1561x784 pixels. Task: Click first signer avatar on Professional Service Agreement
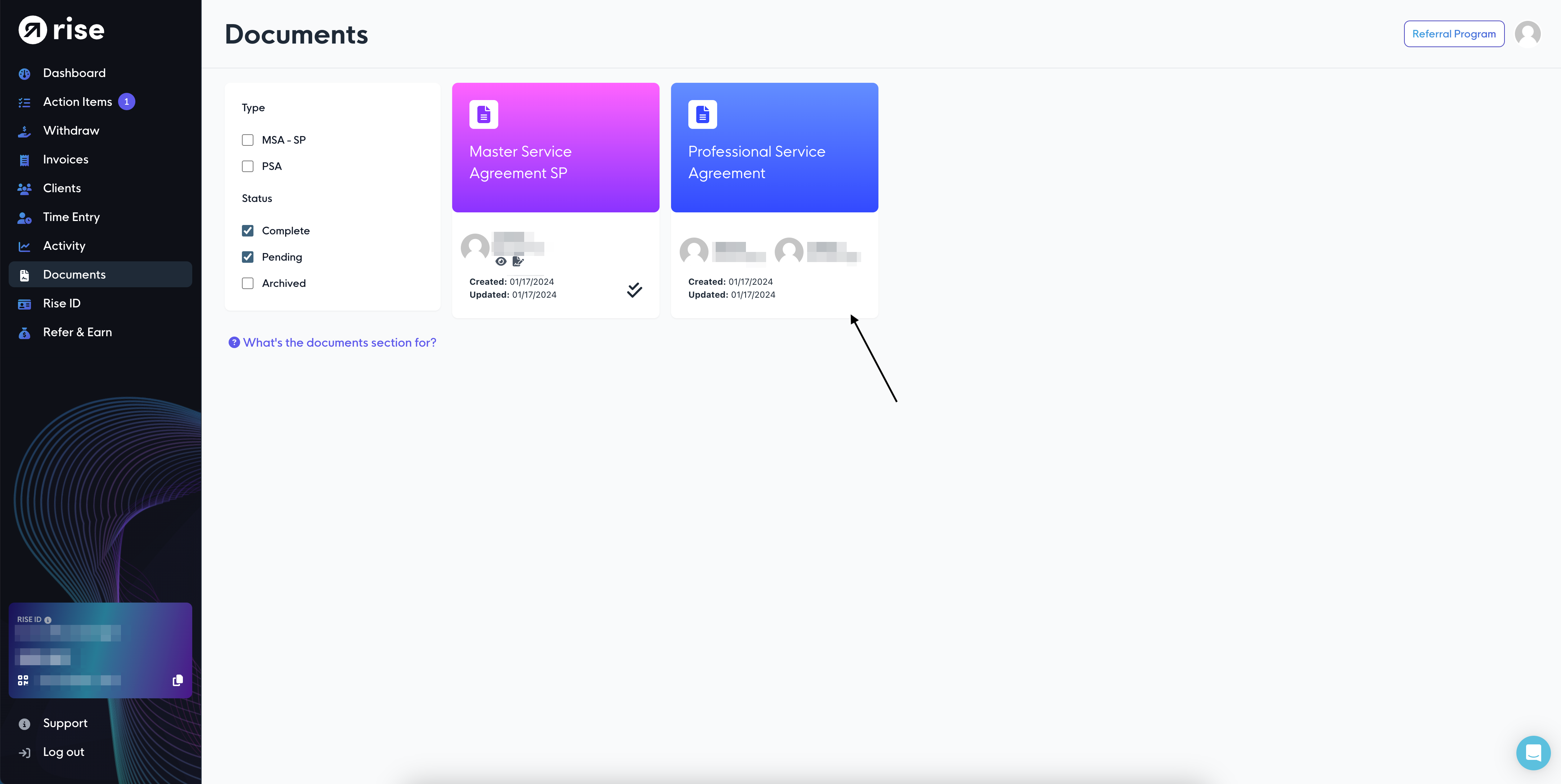[694, 252]
